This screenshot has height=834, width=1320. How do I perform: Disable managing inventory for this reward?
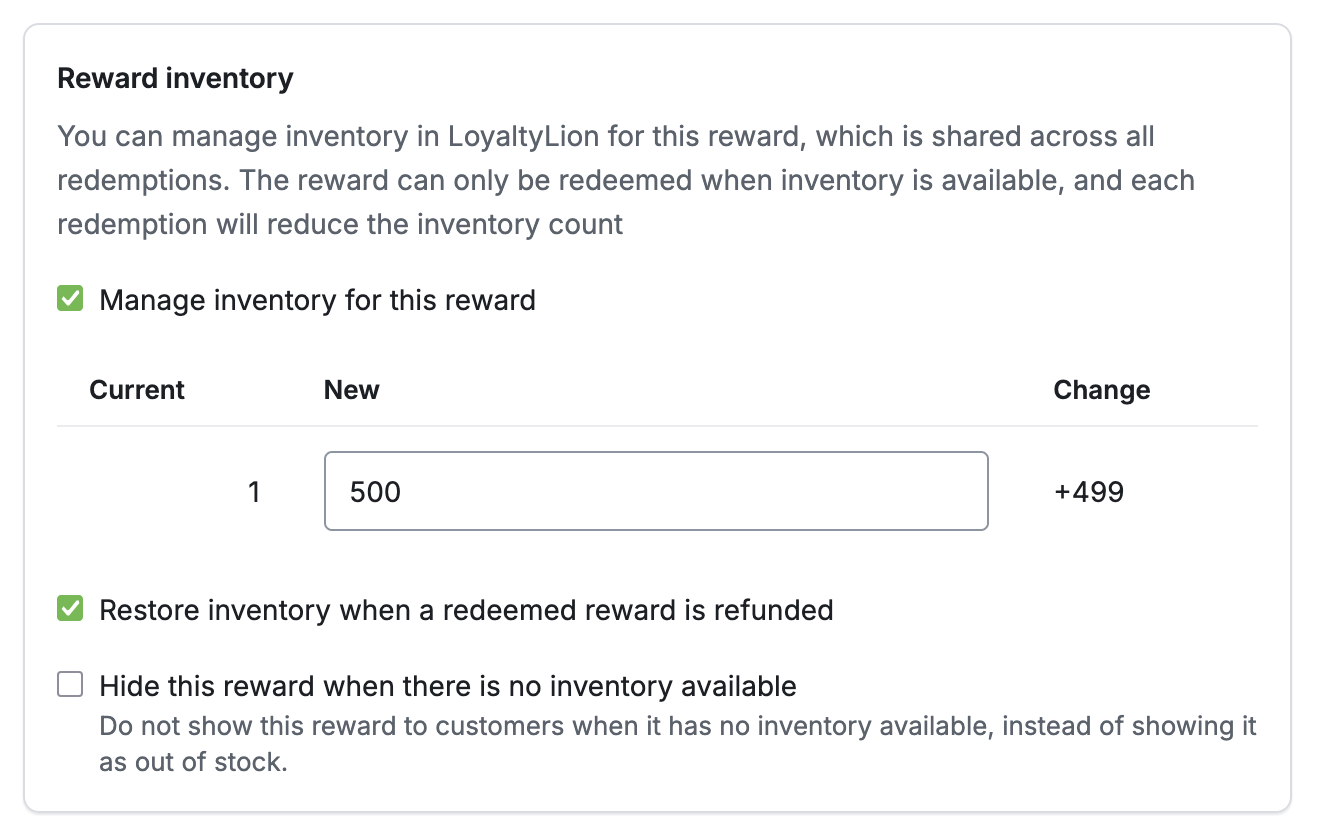[69, 298]
